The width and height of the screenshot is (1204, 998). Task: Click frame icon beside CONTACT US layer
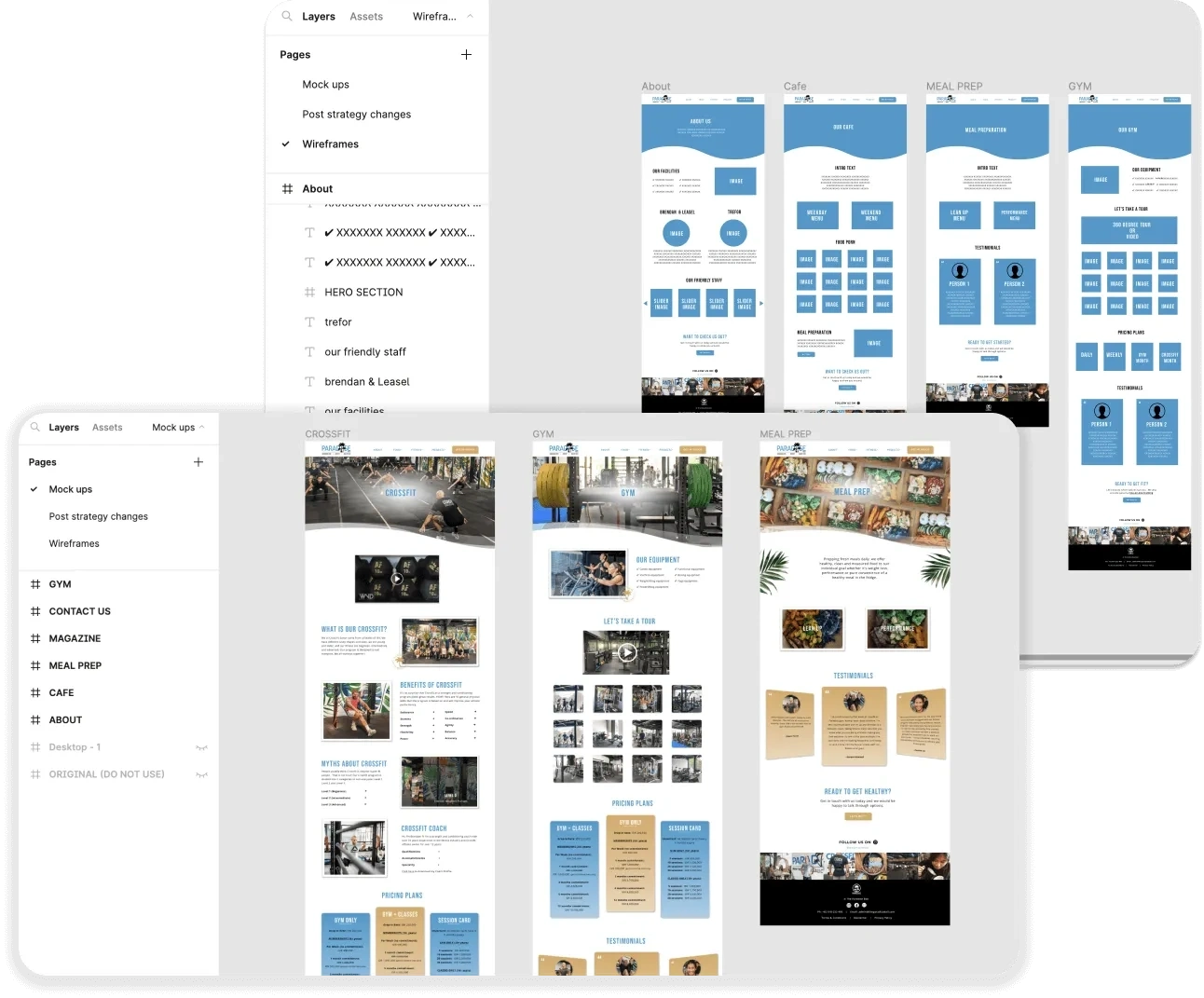[x=35, y=611]
